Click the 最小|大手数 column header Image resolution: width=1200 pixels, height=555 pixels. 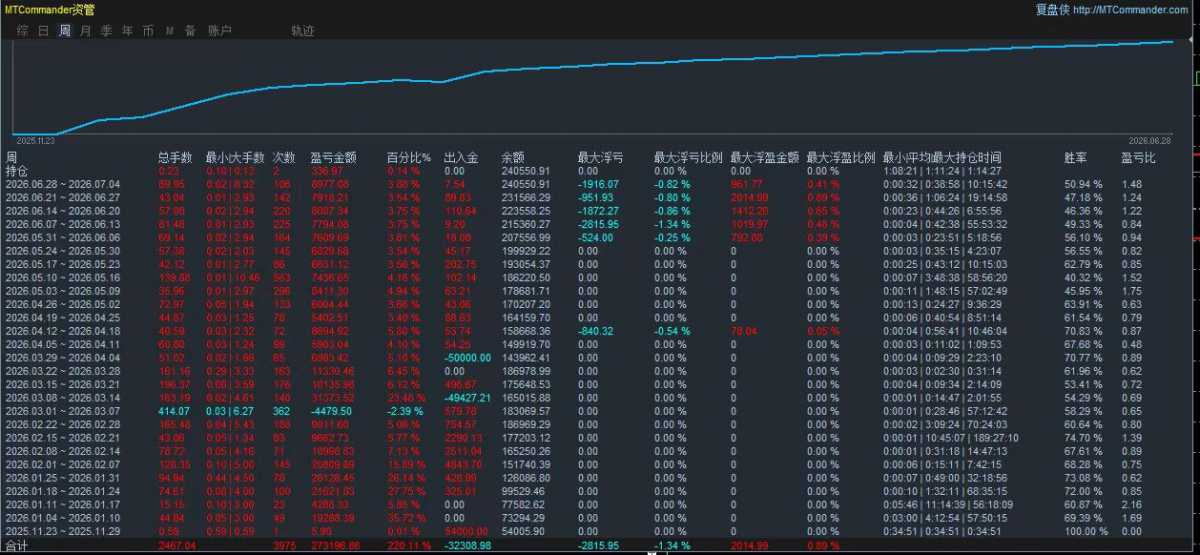[x=235, y=158]
